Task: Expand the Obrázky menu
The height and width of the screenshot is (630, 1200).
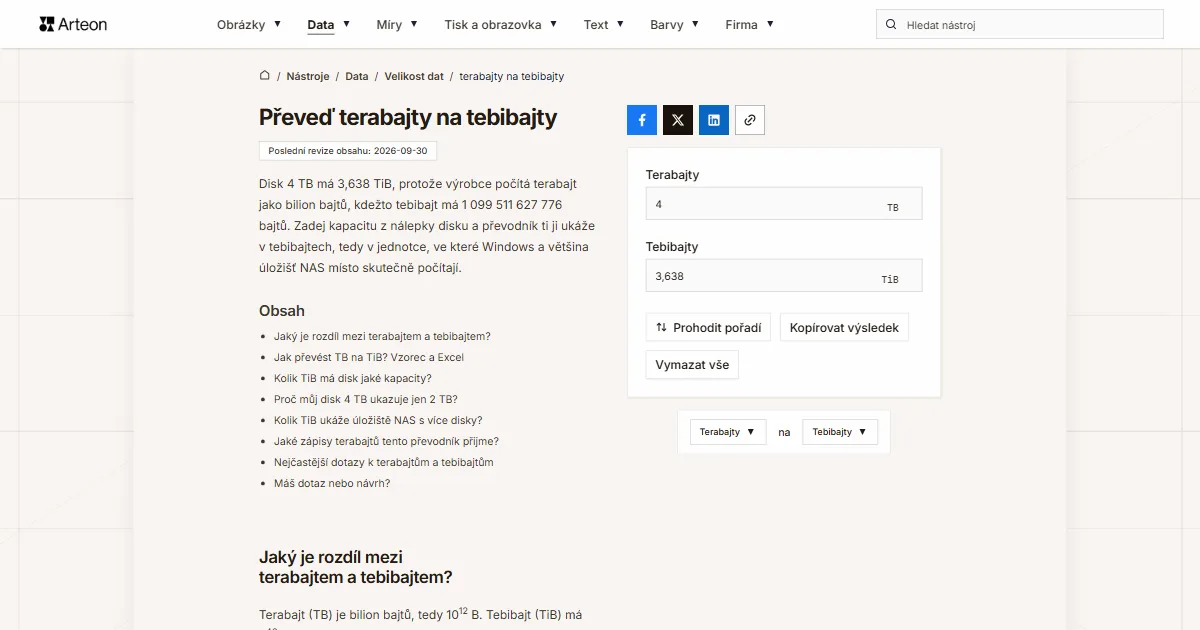Action: click(x=249, y=24)
